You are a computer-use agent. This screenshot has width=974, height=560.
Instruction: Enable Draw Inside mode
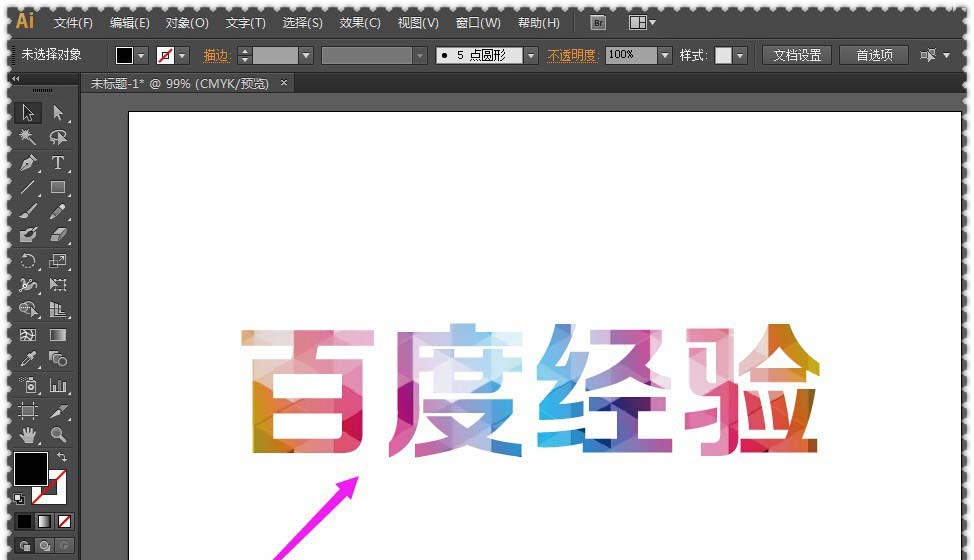[65, 546]
